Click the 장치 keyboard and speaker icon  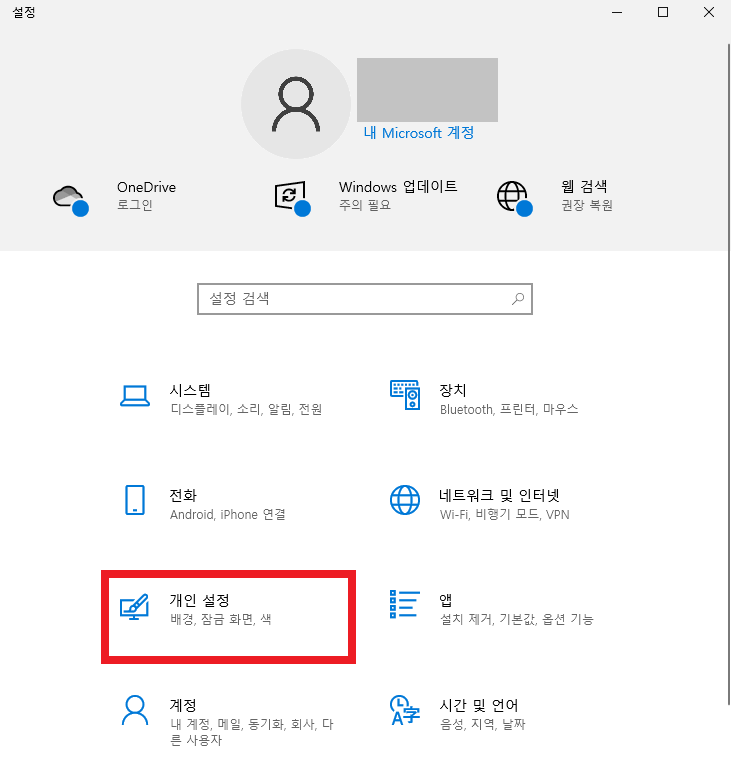pos(405,394)
